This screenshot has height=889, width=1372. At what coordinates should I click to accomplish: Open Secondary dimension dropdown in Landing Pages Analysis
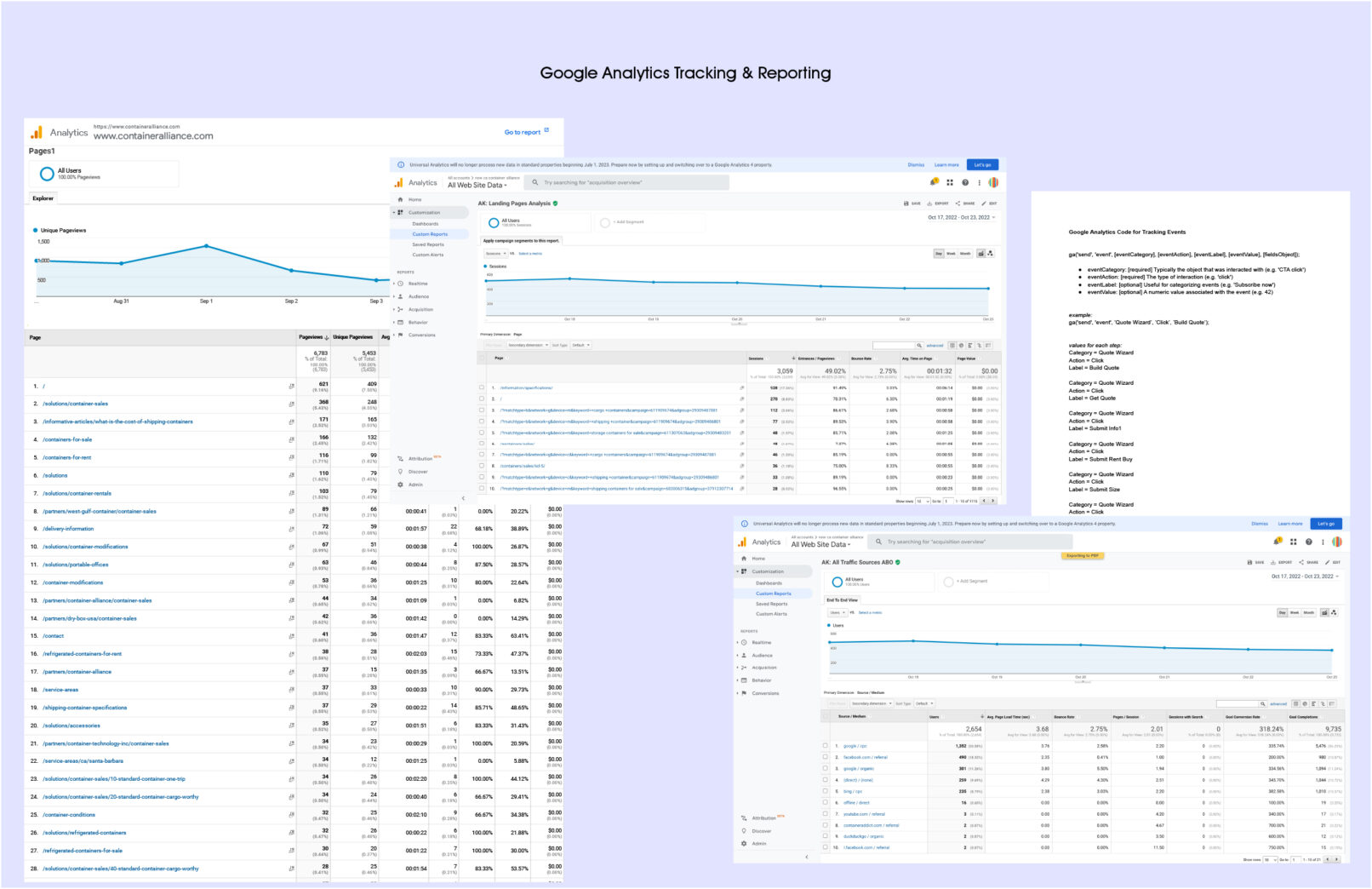coord(527,346)
